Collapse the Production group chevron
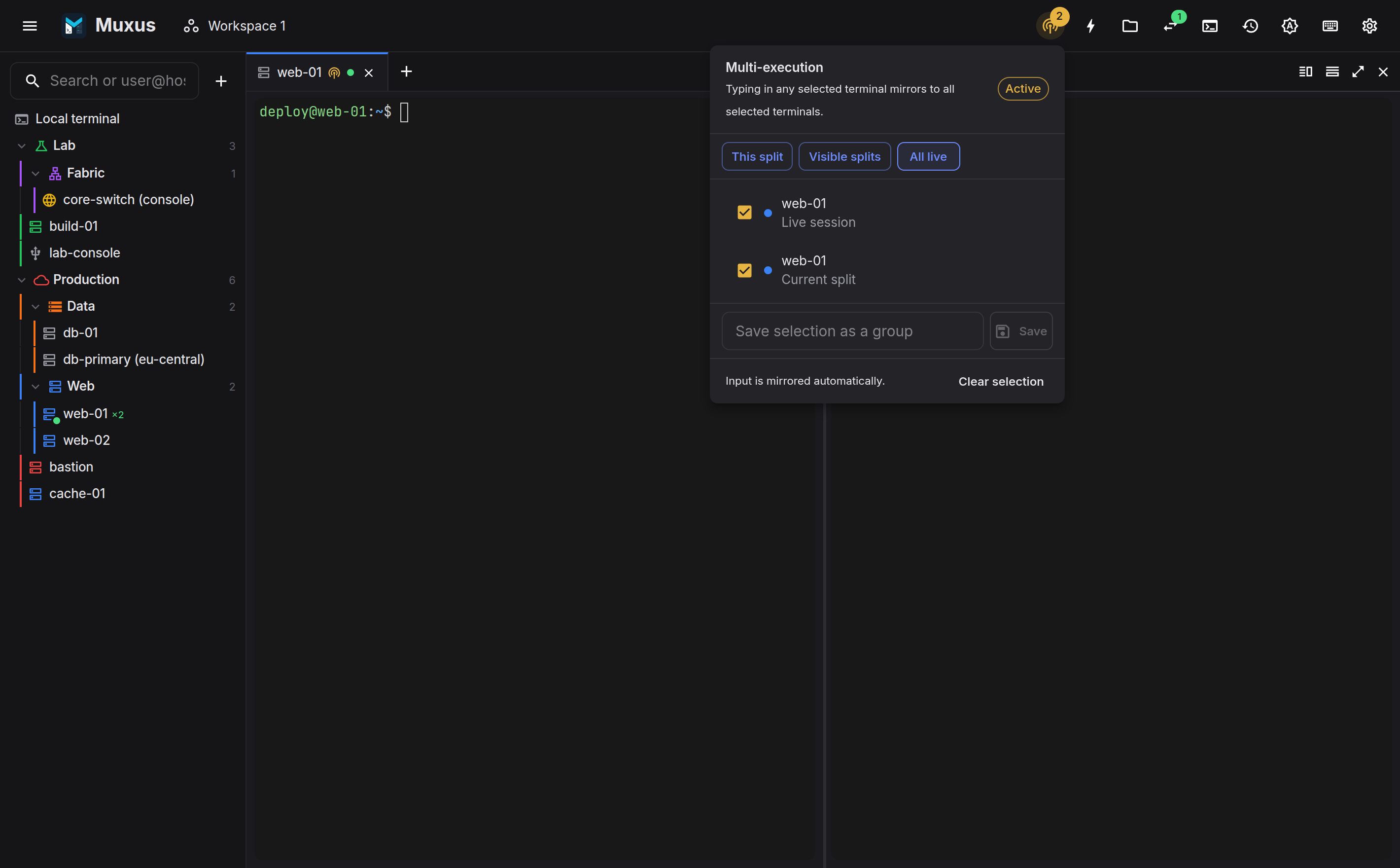 point(22,280)
